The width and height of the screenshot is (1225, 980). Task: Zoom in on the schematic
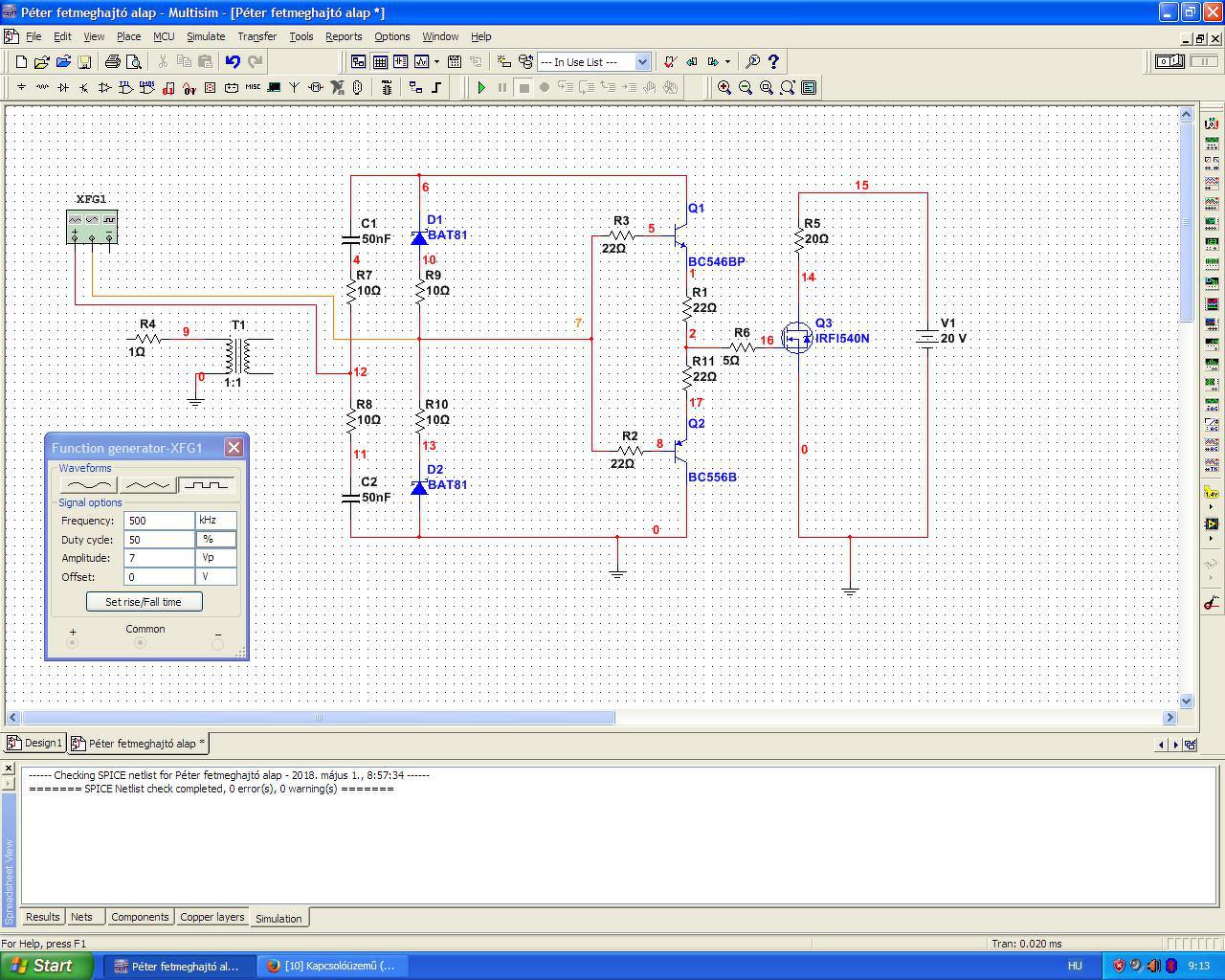[724, 87]
